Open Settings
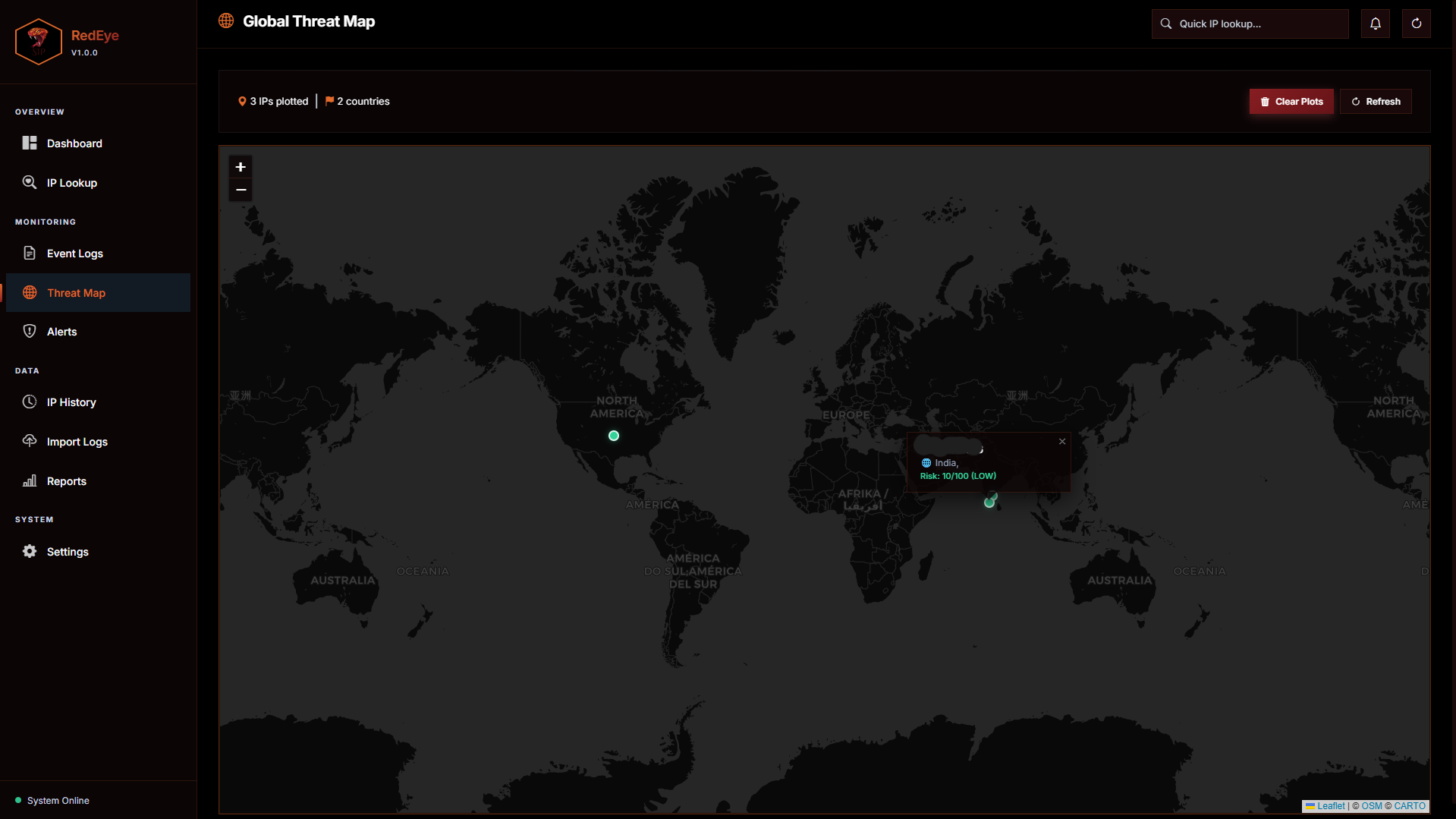 (x=98, y=552)
